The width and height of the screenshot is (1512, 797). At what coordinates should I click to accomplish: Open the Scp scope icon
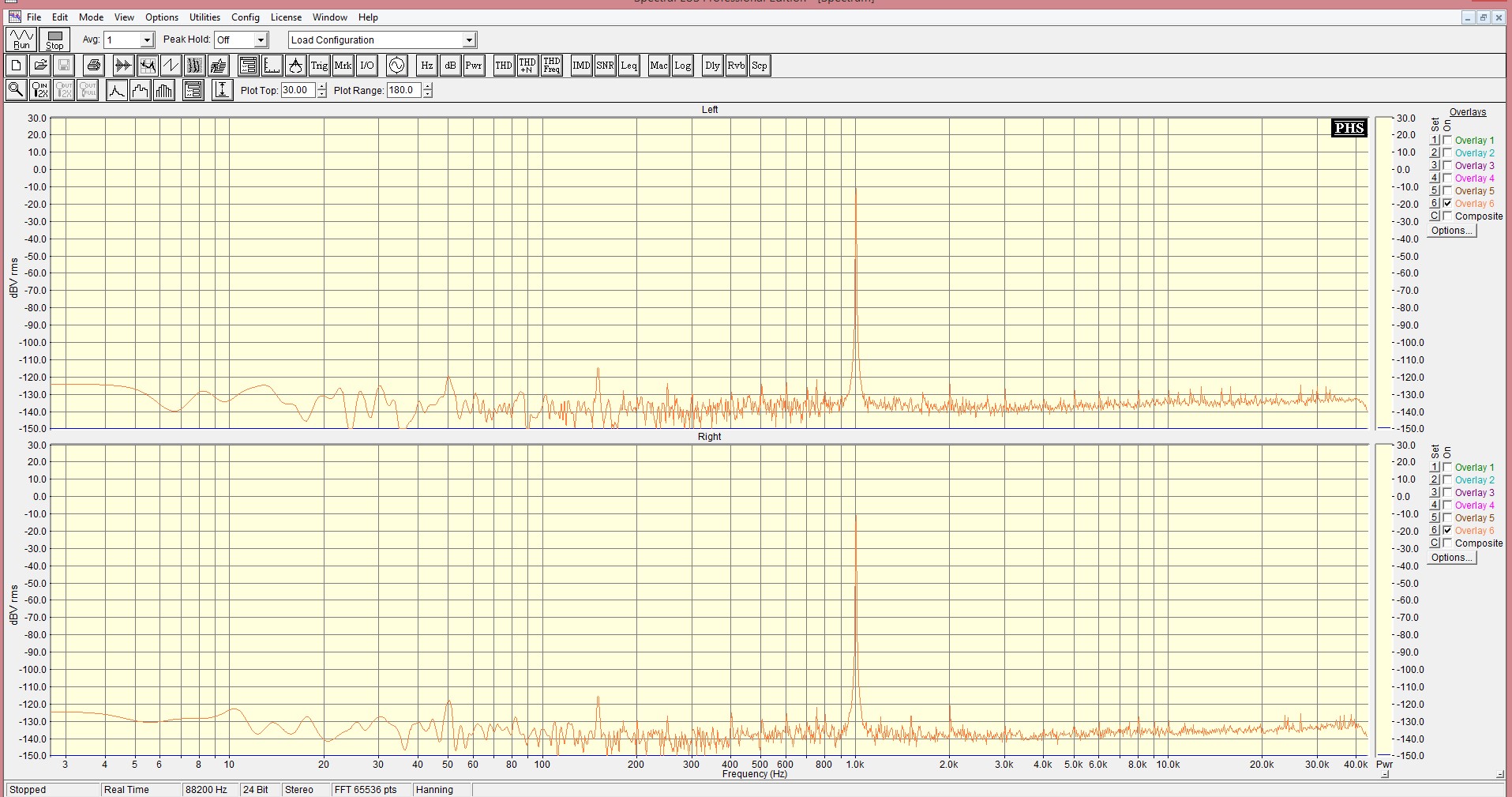(x=759, y=66)
